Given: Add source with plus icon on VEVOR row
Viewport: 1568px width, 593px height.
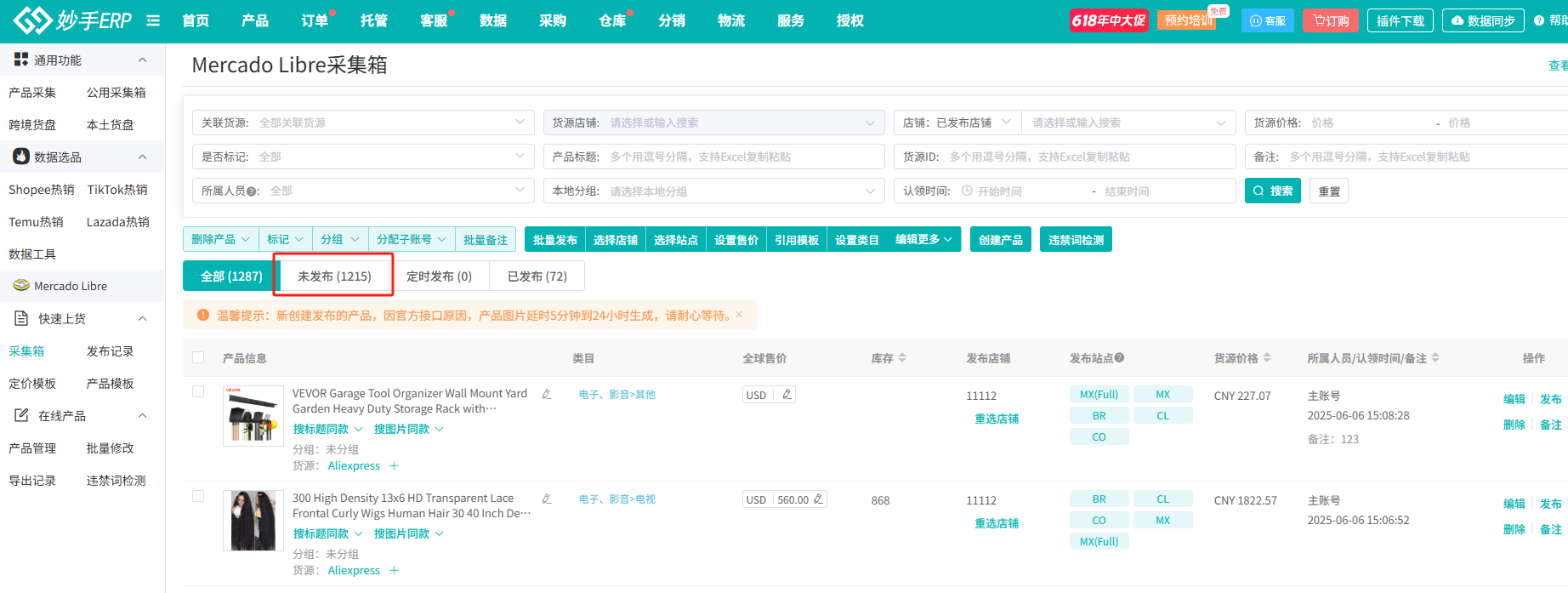Looking at the screenshot, I should coord(394,465).
